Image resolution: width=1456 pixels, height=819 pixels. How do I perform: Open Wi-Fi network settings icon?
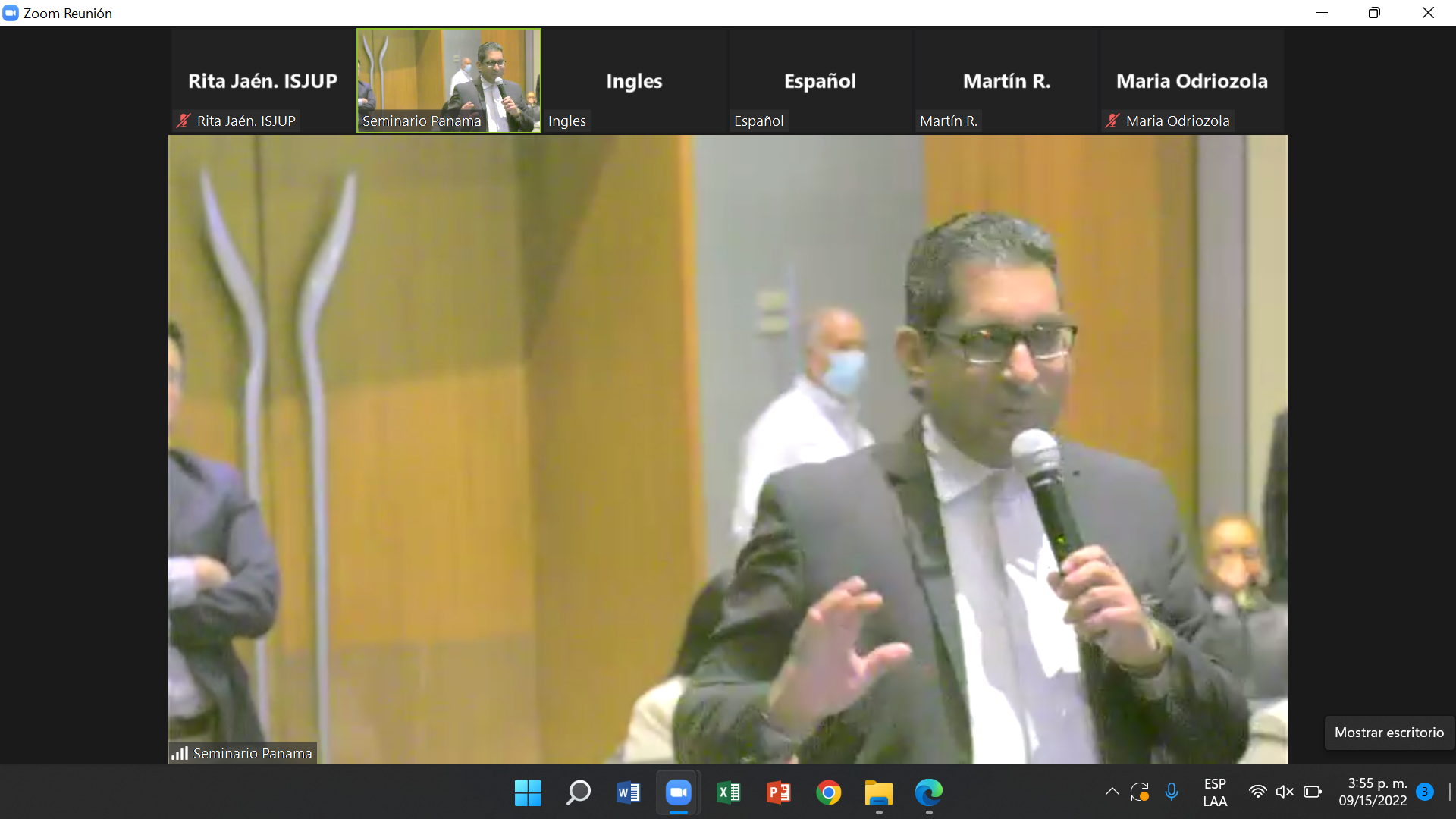(x=1257, y=792)
